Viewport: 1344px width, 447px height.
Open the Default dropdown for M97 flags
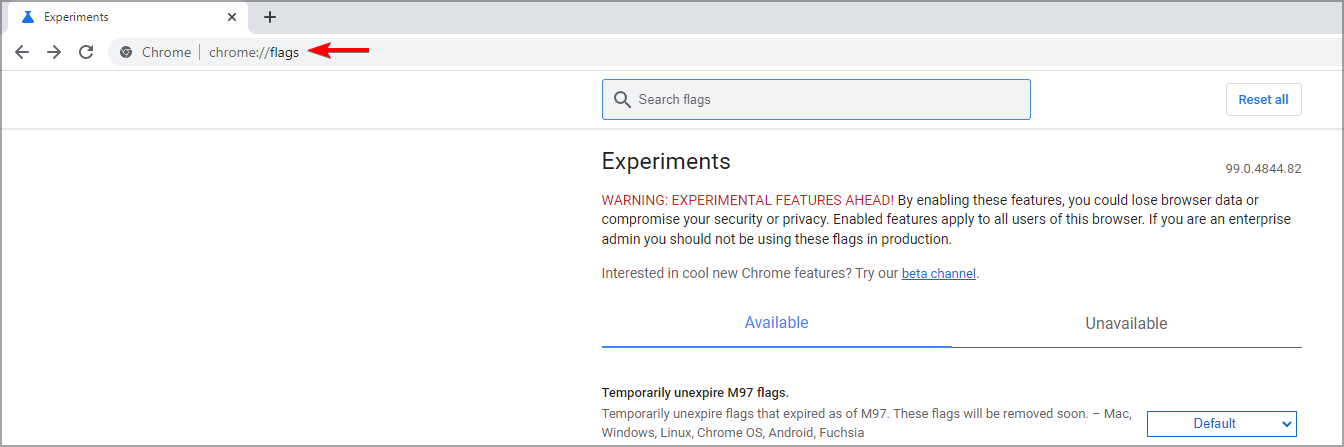[x=1221, y=423]
